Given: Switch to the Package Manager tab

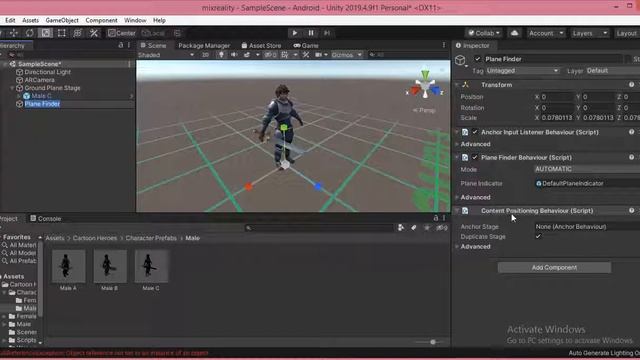Looking at the screenshot, I should tap(204, 45).
